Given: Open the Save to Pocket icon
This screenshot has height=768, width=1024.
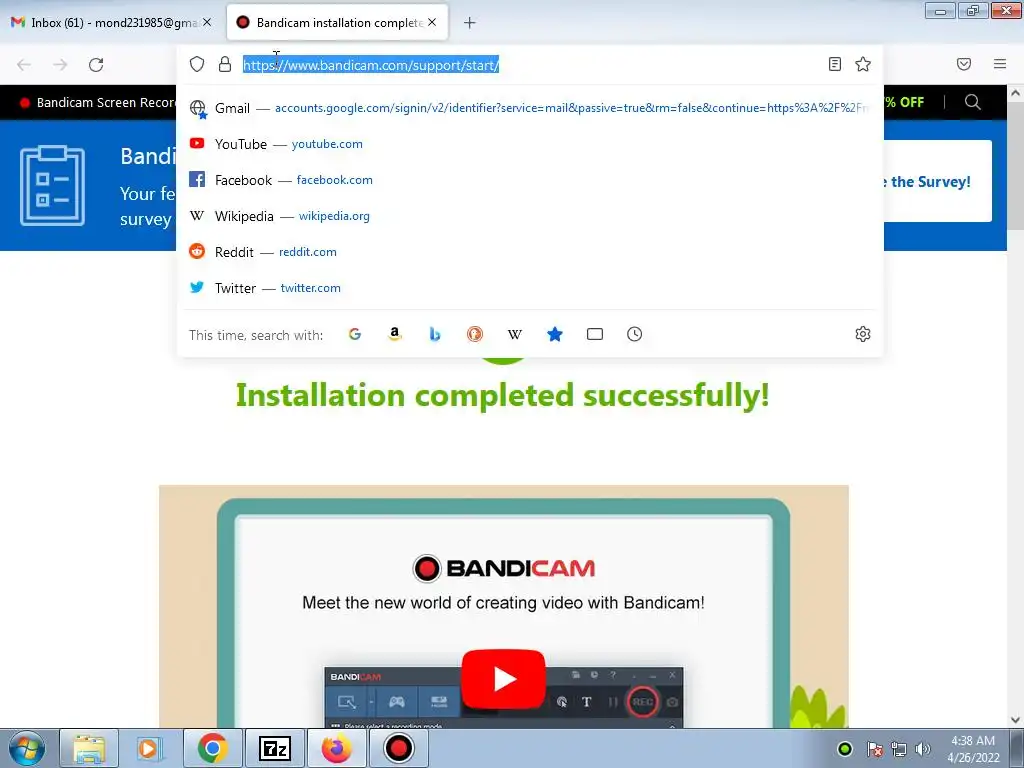Looking at the screenshot, I should point(964,64).
